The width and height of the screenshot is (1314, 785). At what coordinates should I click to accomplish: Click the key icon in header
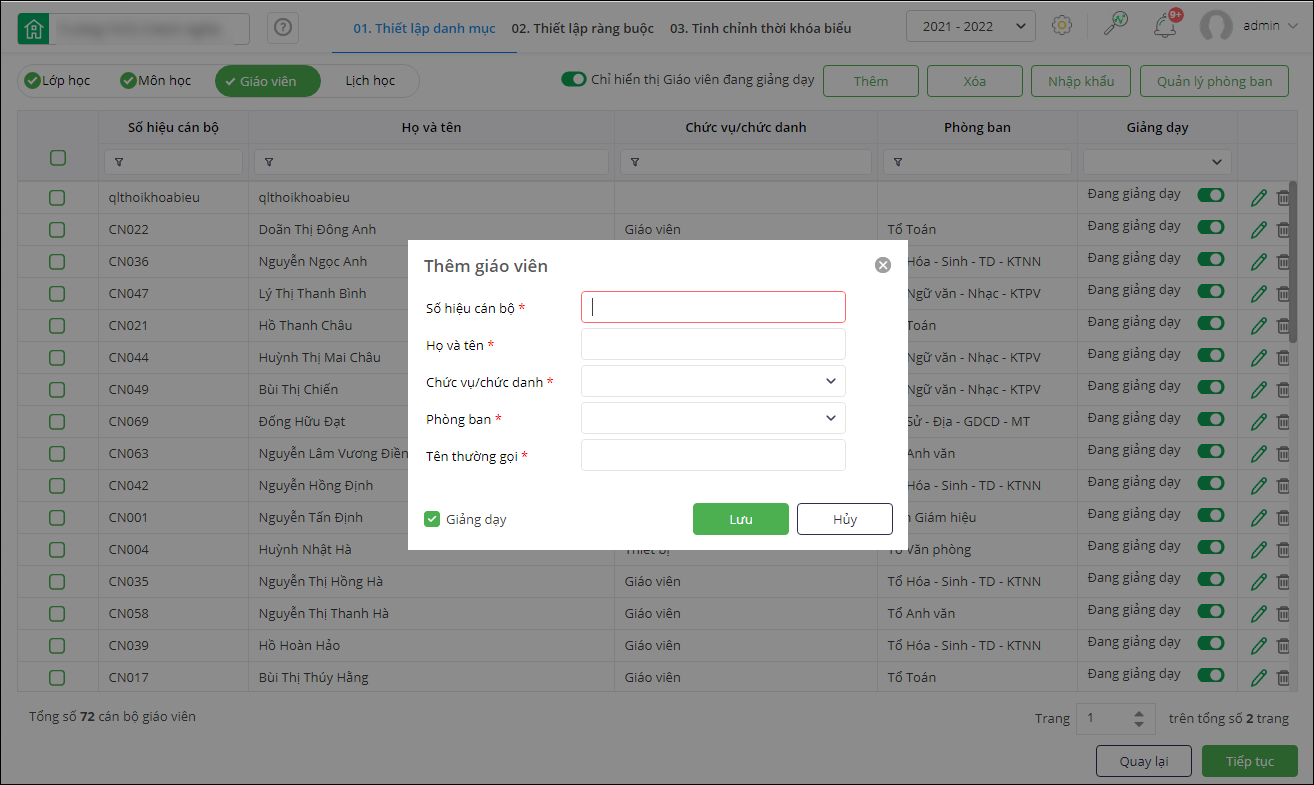click(x=1115, y=26)
